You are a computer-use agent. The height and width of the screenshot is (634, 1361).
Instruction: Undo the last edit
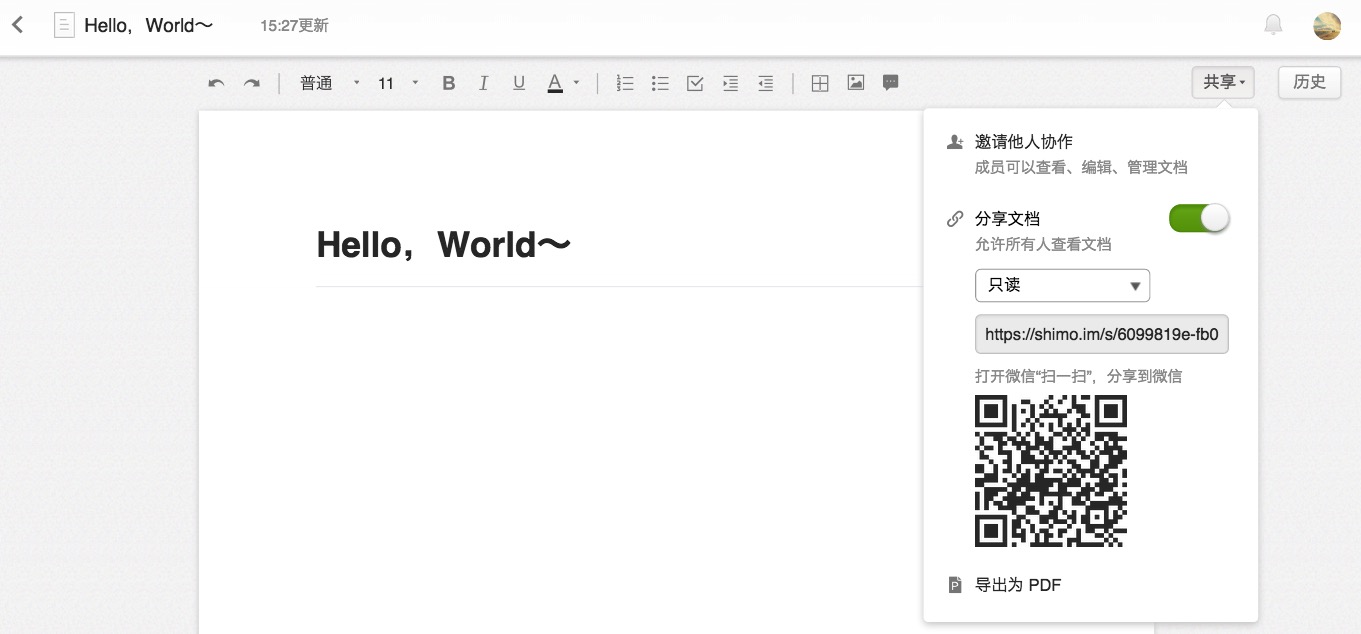coord(216,84)
